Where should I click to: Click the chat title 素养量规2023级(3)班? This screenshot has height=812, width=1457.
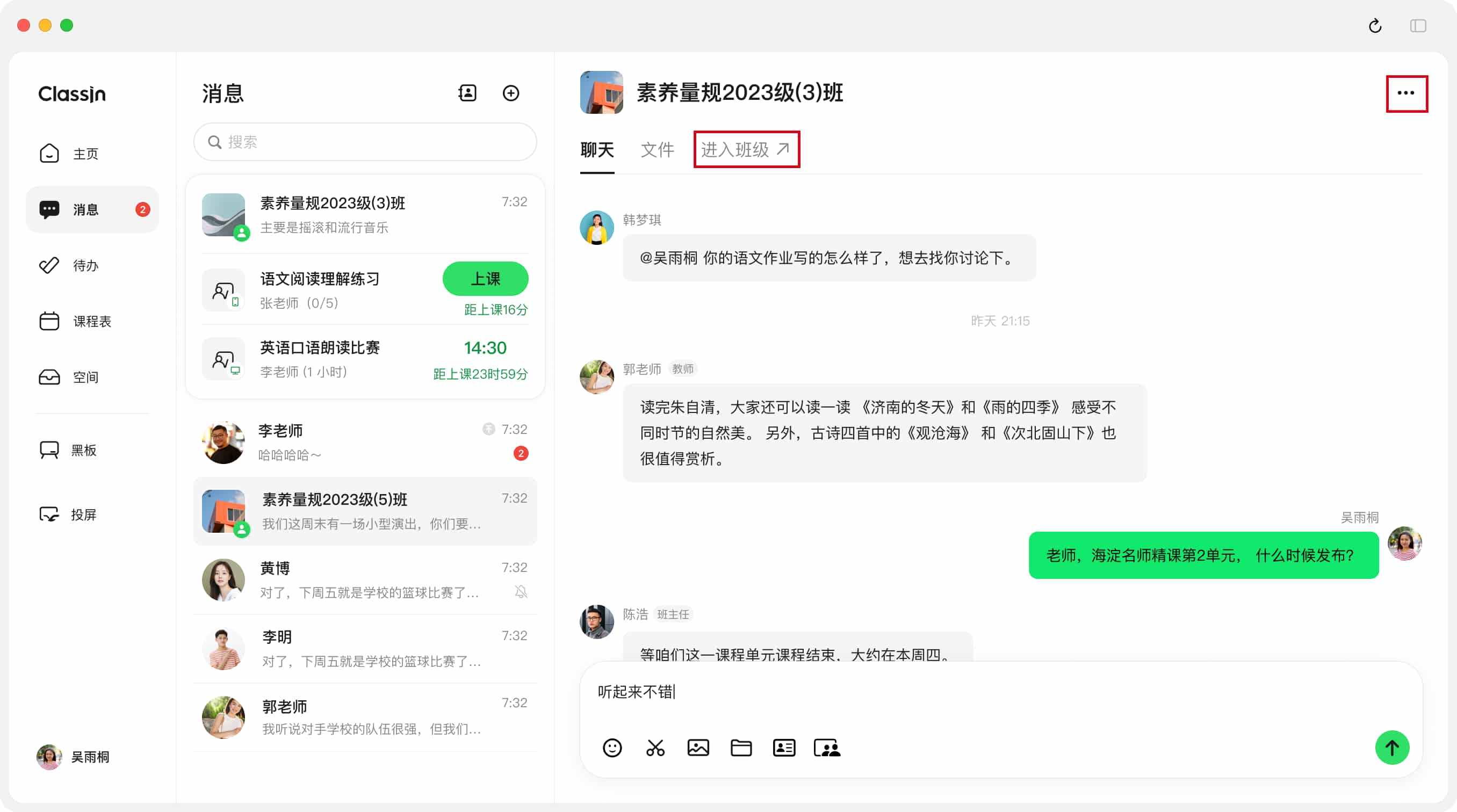739,93
